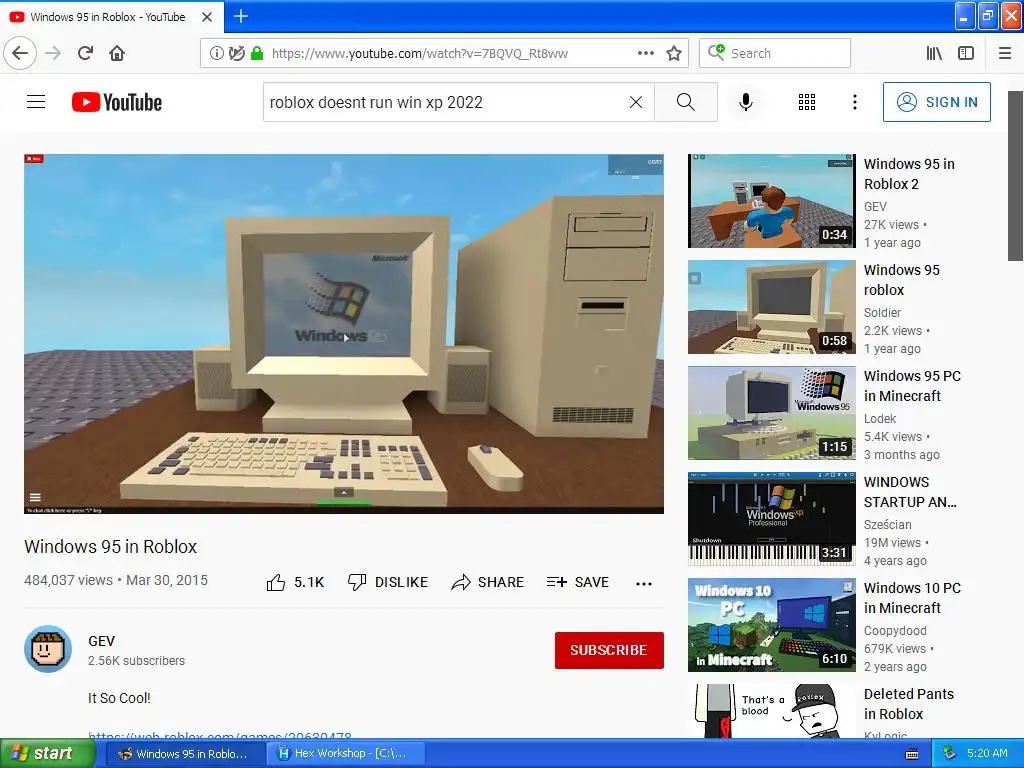Save the video to a playlist
Screen dimensions: 1024x768
[x=578, y=582]
